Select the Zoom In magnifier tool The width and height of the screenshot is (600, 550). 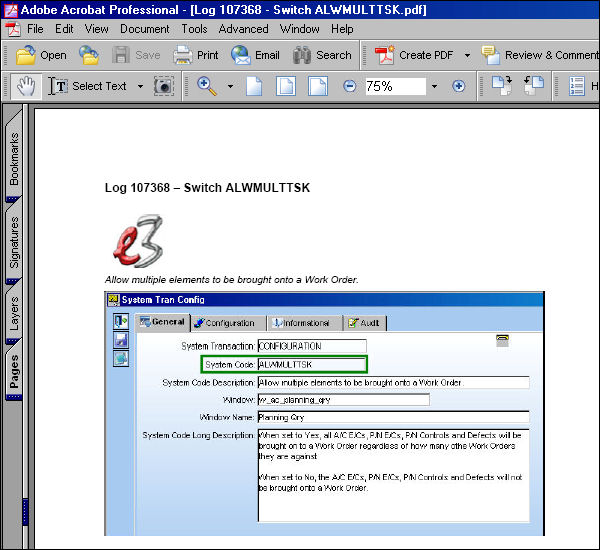tap(207, 86)
